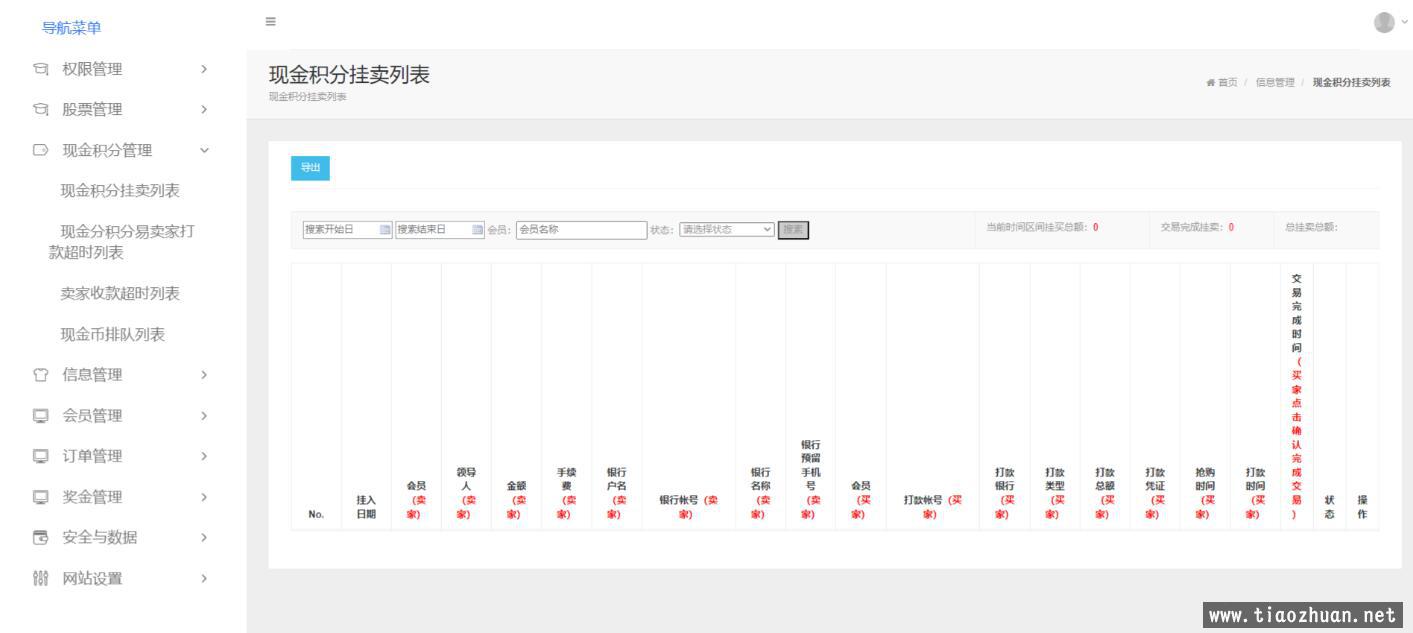Image resolution: width=1413 pixels, height=633 pixels.
Task: Open calendar icon for 搜索开始日
Action: pos(385,230)
